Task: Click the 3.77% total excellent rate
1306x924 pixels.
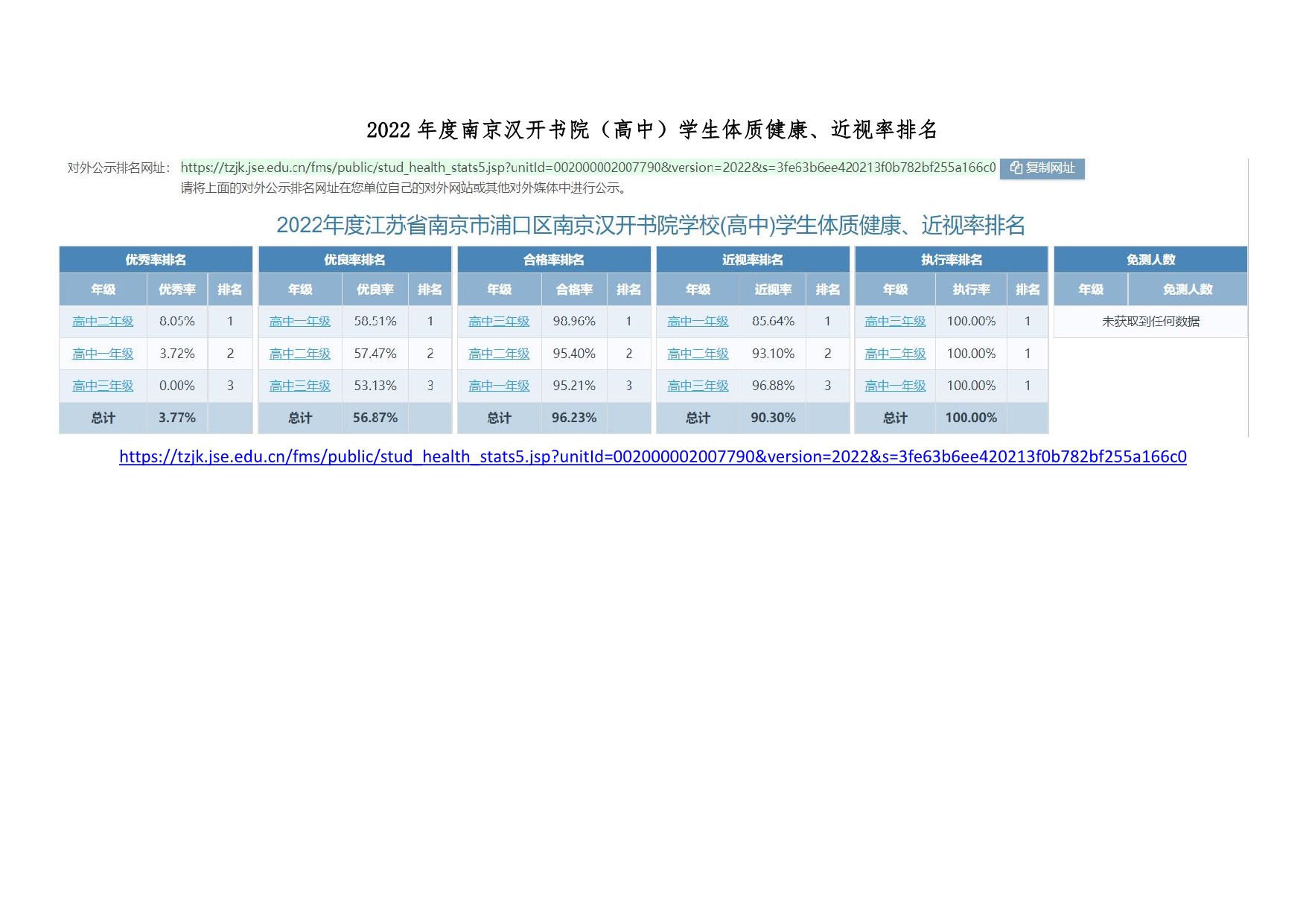Action: [x=177, y=418]
